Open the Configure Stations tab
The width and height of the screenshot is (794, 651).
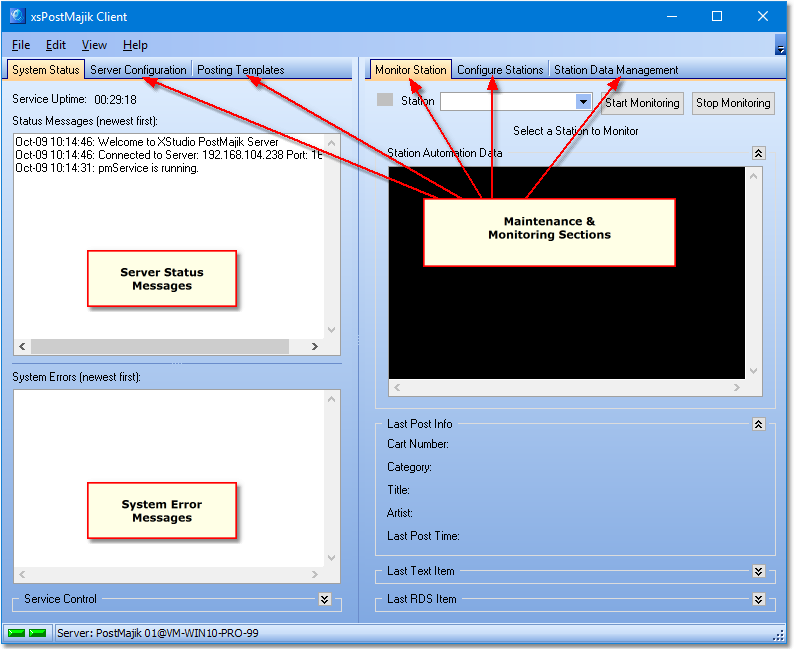[500, 70]
